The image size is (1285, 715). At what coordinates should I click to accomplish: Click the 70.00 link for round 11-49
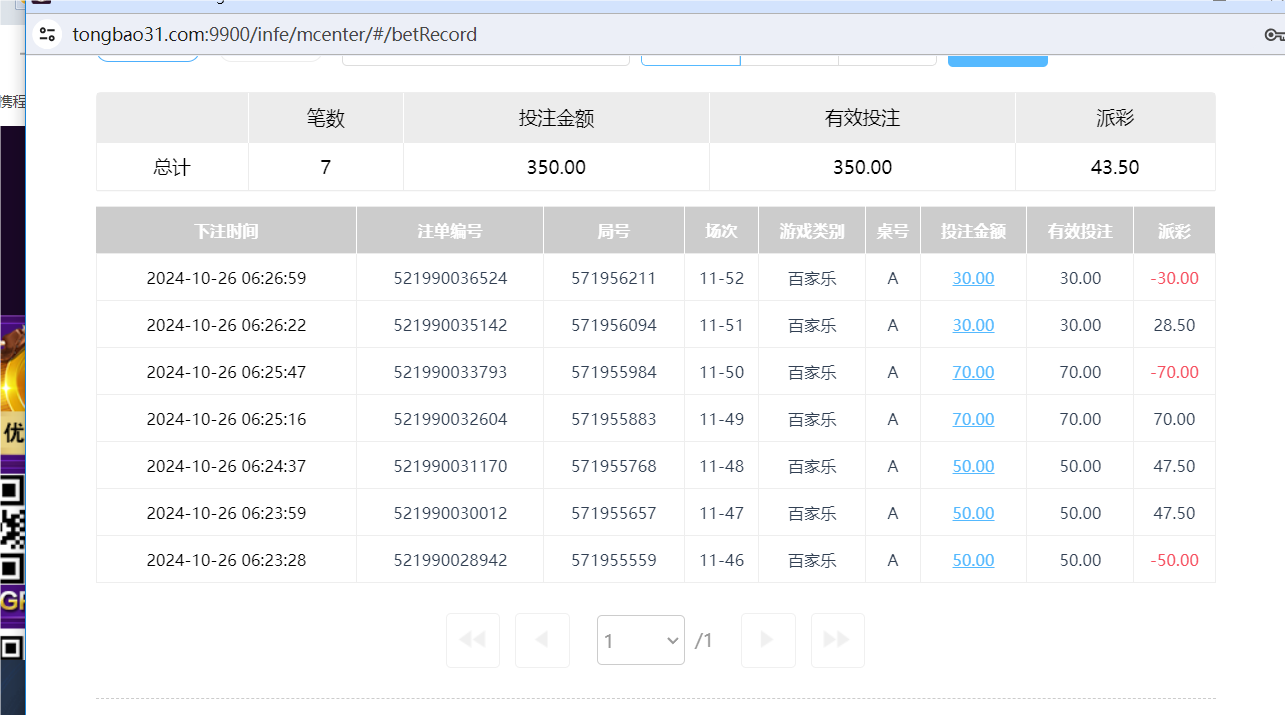972,418
